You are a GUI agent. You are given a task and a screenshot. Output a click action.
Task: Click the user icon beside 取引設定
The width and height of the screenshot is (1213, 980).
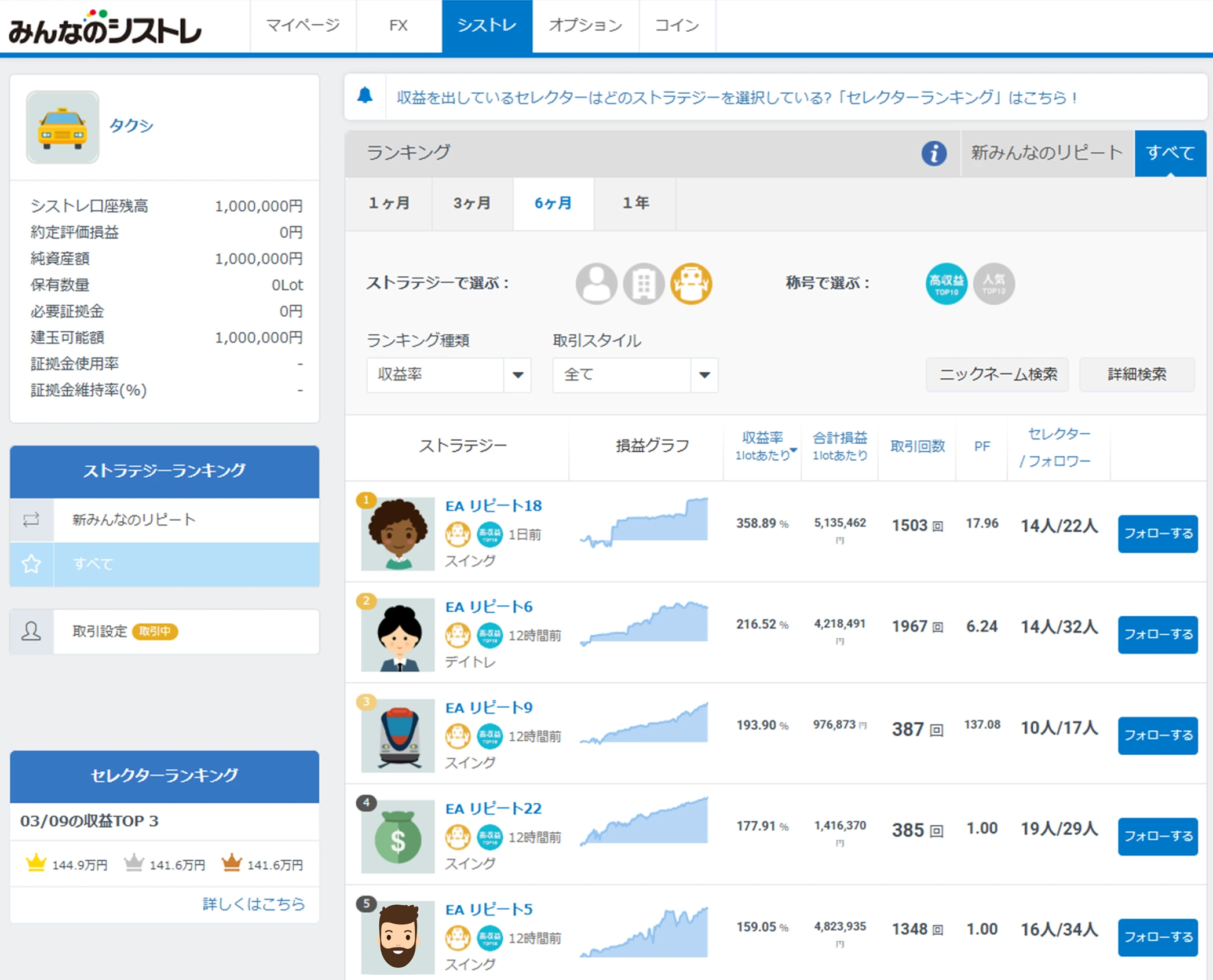31,631
